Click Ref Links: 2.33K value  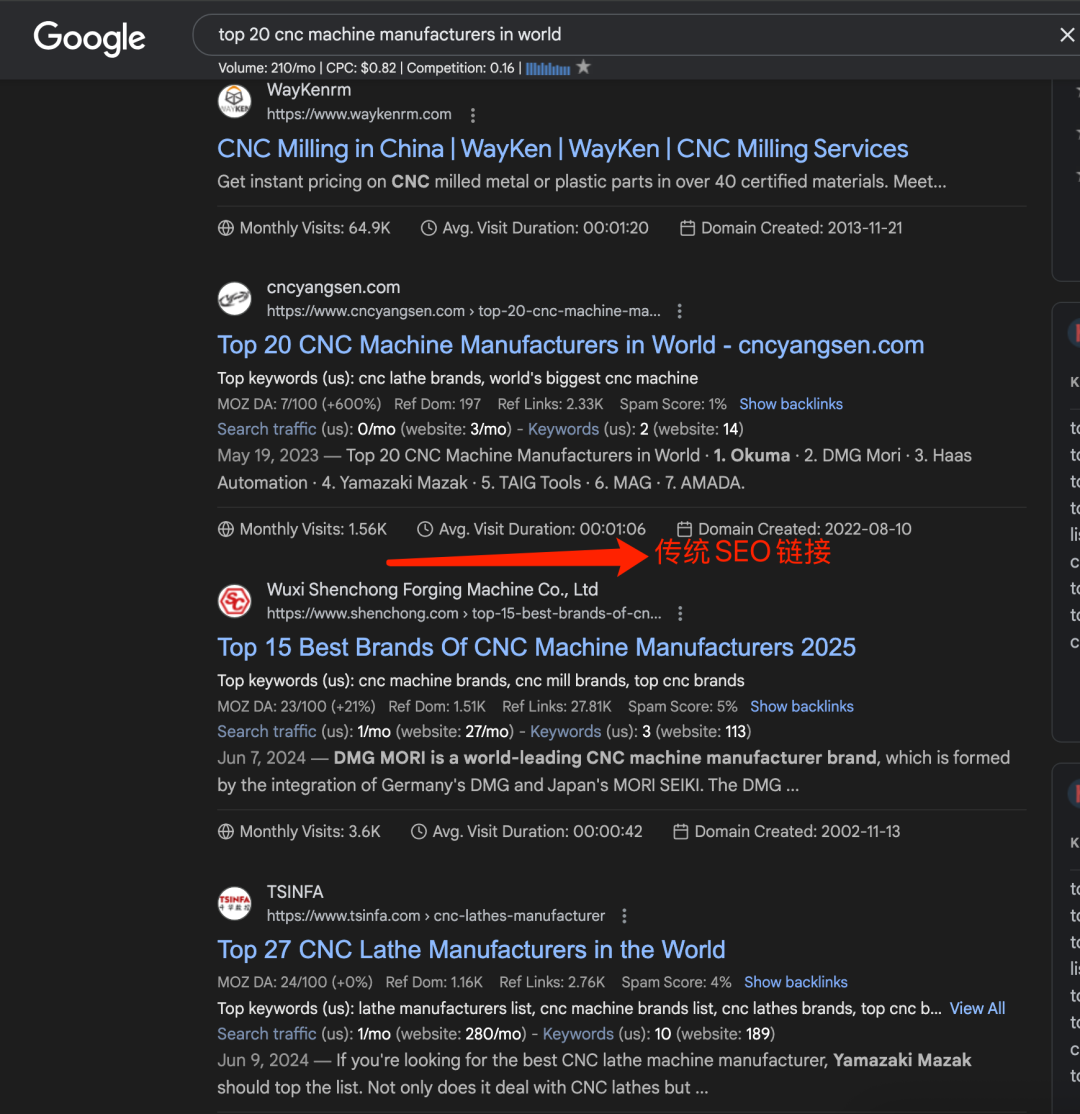[x=550, y=404]
